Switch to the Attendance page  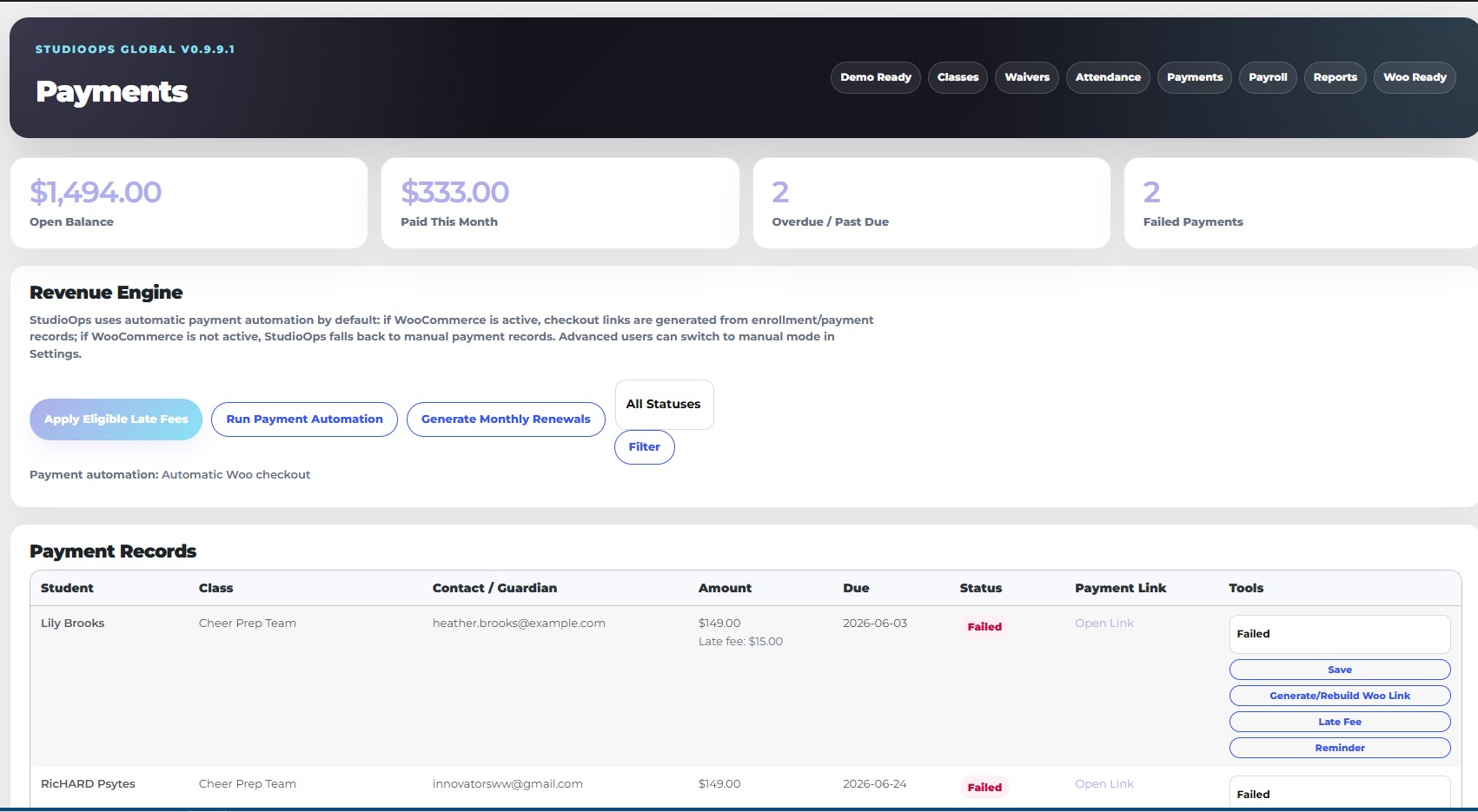tap(1108, 77)
